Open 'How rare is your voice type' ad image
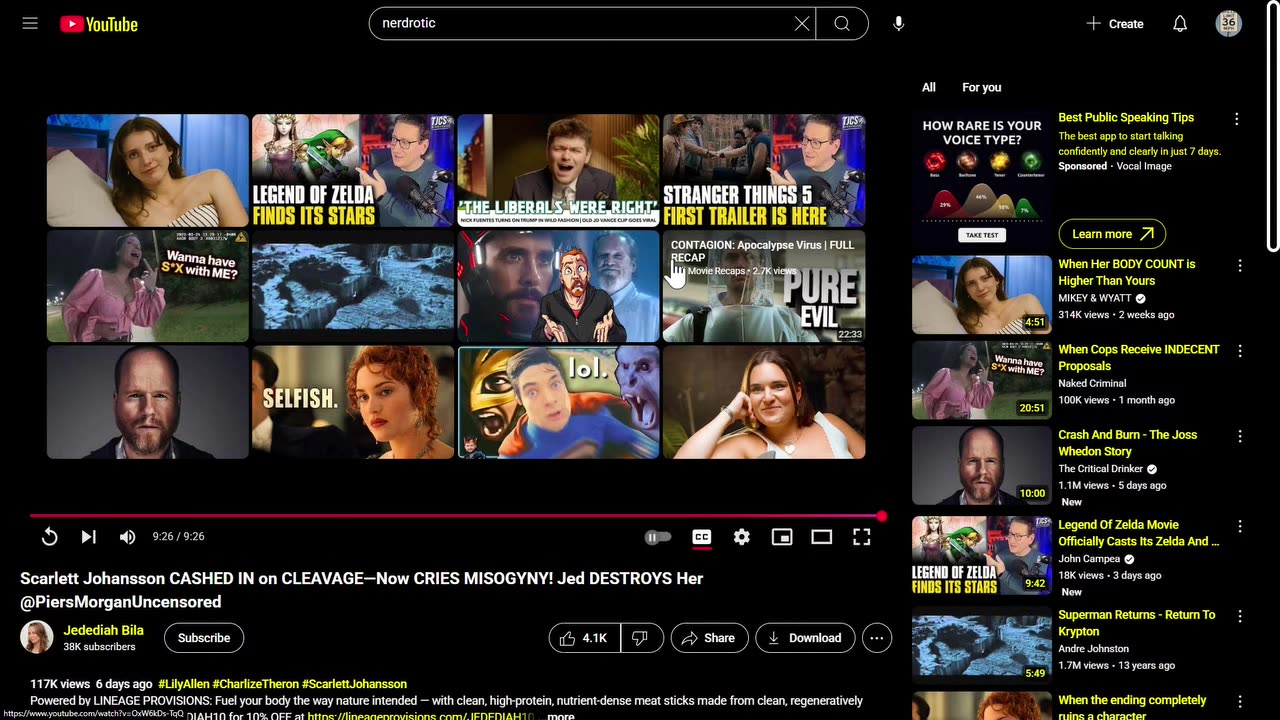Screen dimensions: 1280x720 tap(981, 179)
